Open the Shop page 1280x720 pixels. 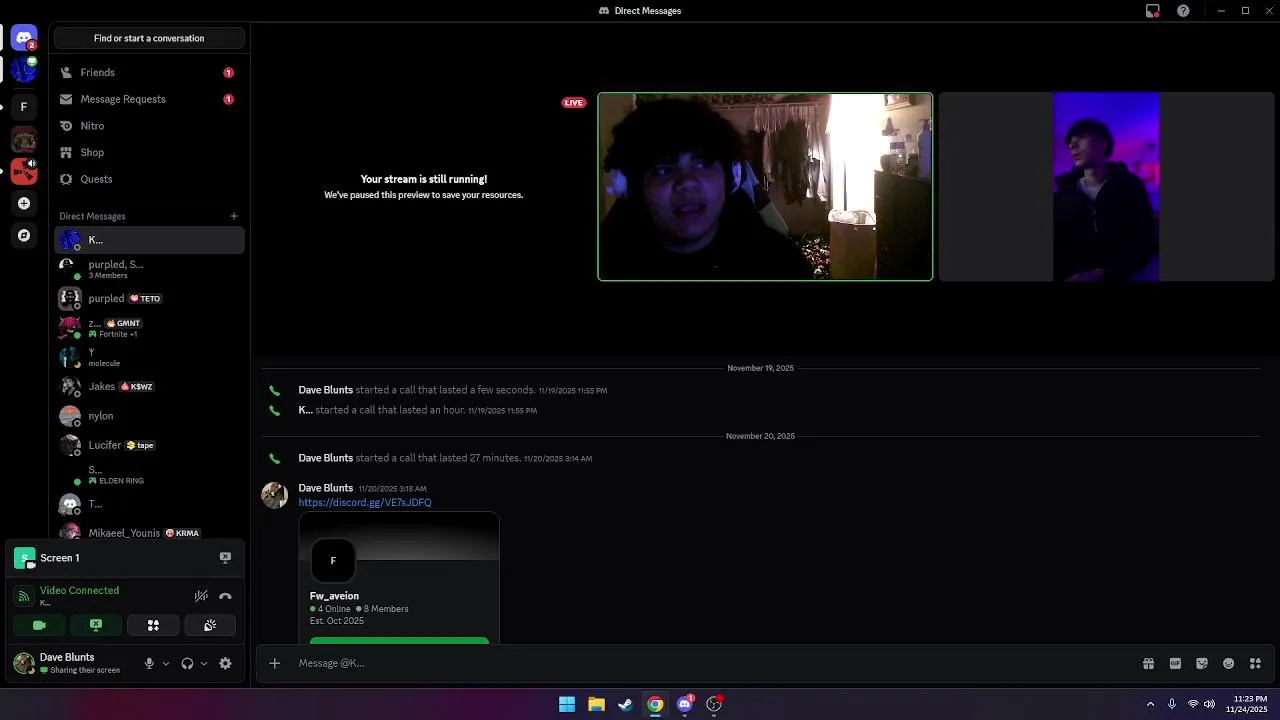pos(149,152)
